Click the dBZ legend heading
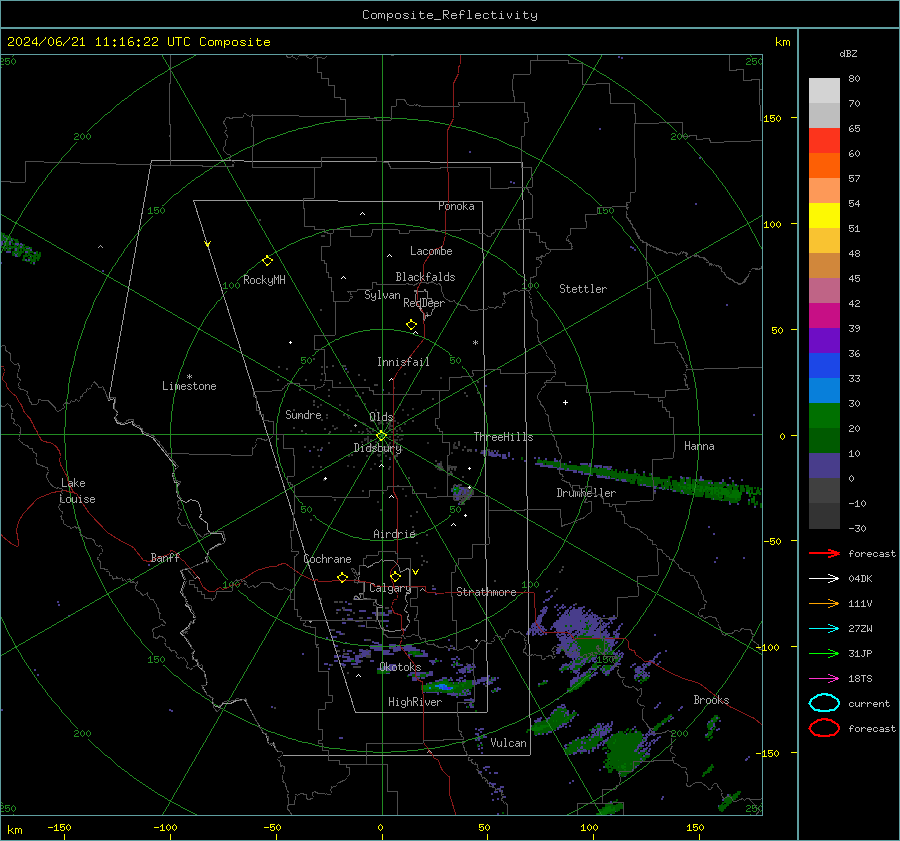The image size is (900, 841). [x=848, y=54]
